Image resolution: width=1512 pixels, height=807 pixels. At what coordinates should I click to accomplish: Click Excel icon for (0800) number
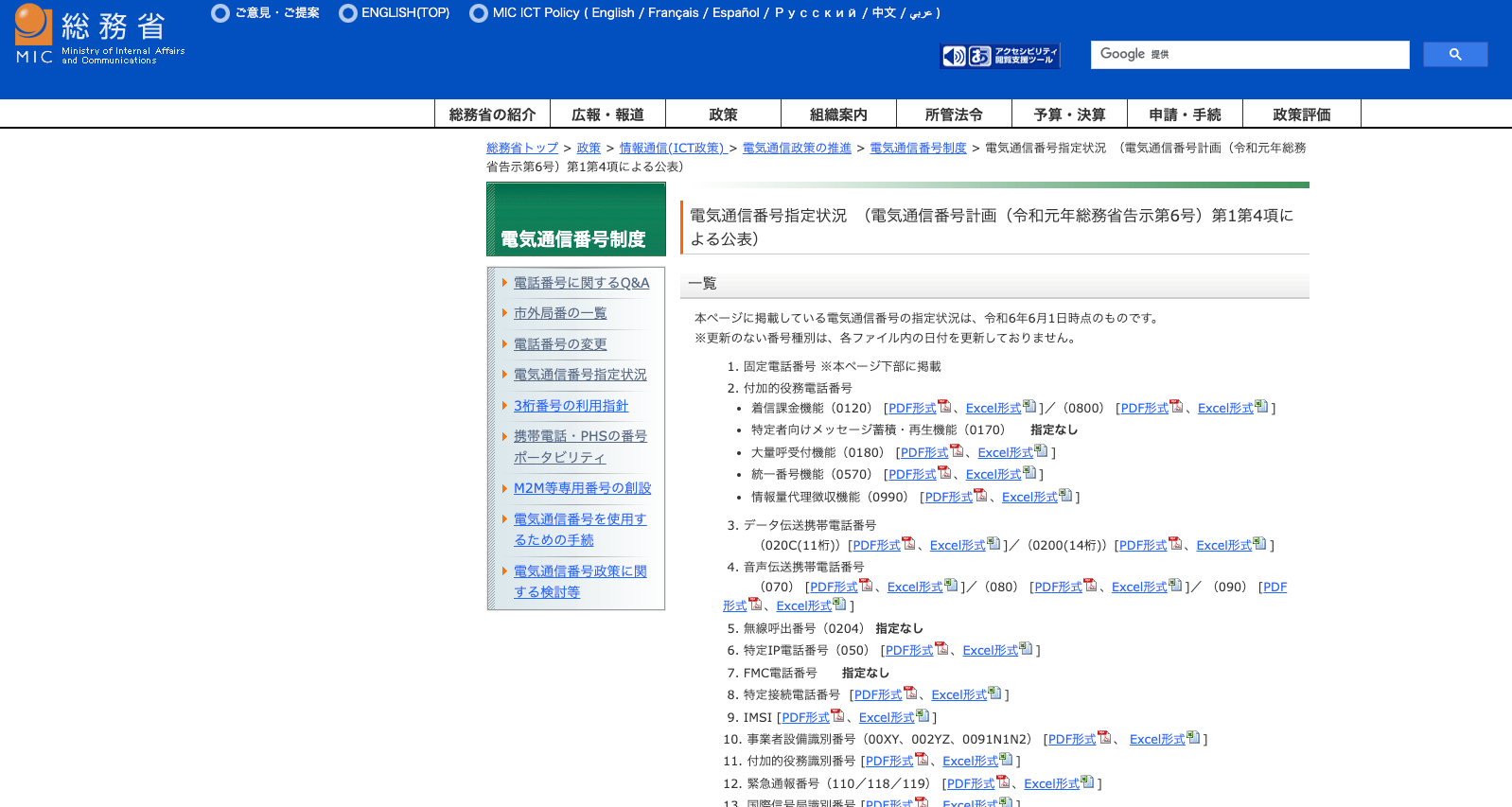pos(1261,406)
